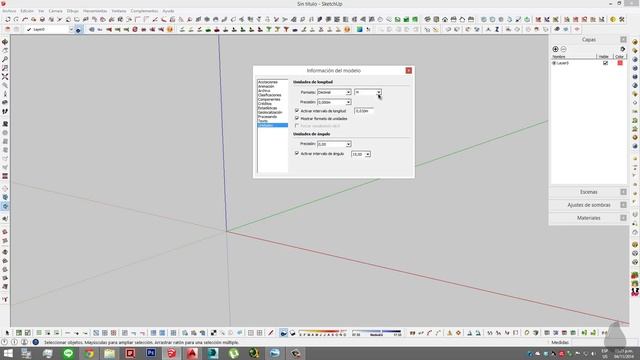Select the Zoom Extents tool in left toolbar
This screenshot has width=640, height=360.
coord(5,77)
